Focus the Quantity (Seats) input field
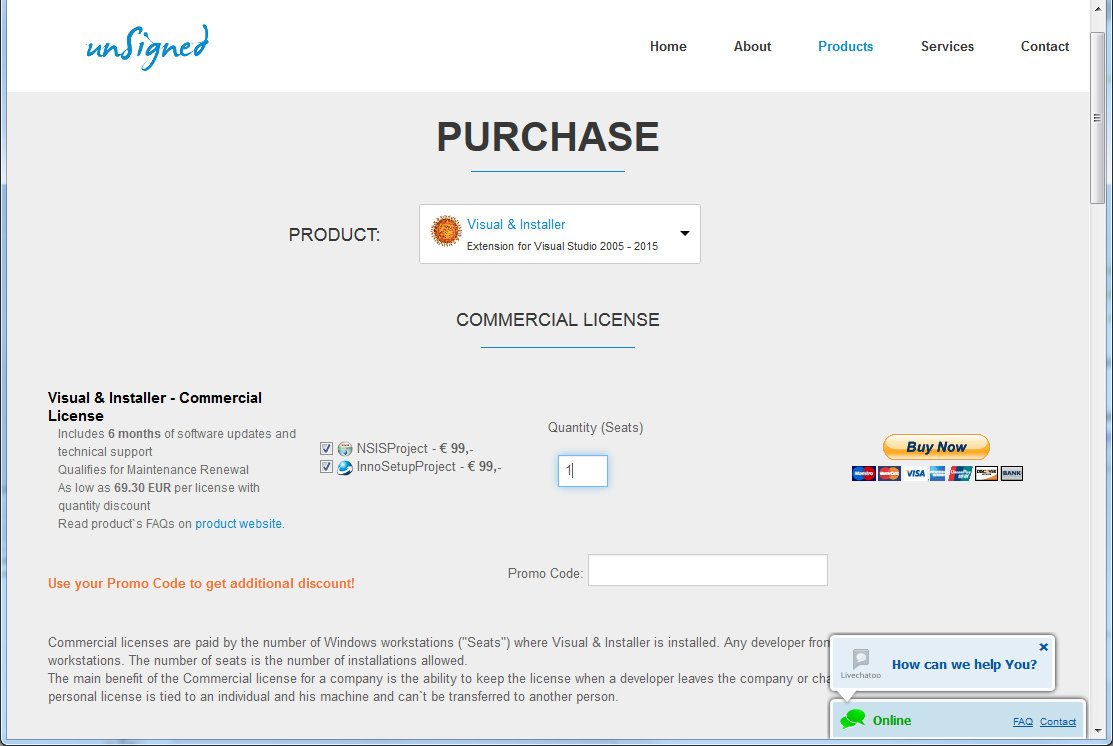The image size is (1113, 746). click(x=583, y=471)
